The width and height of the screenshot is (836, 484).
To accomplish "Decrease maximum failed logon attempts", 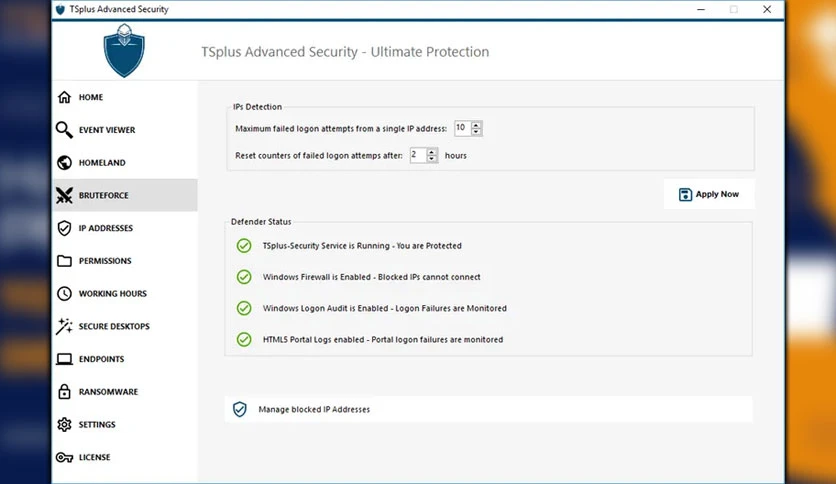I will click(476, 132).
